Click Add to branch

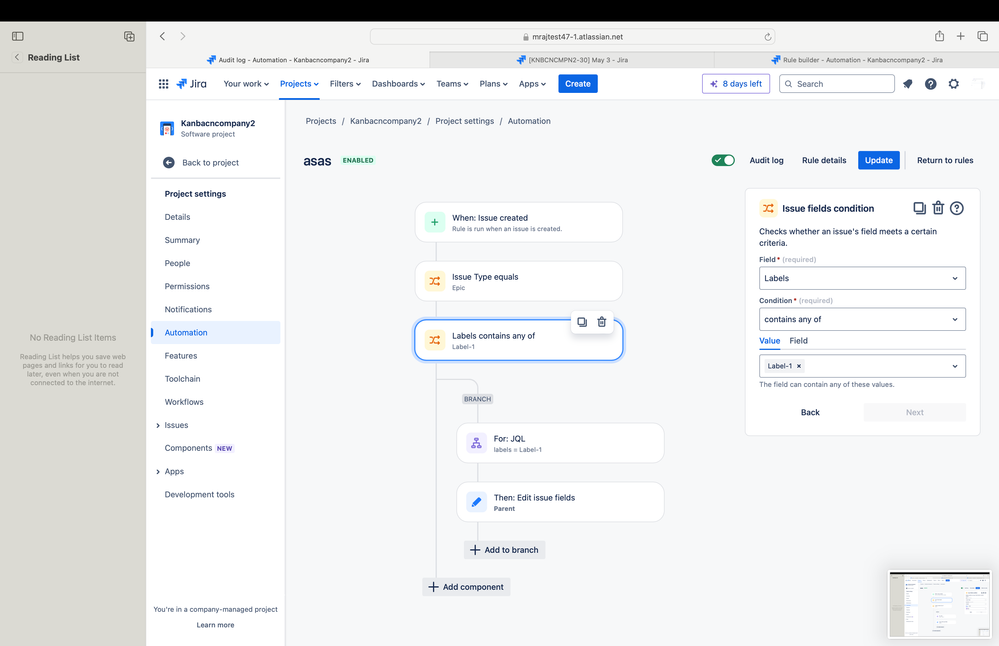click(x=505, y=550)
